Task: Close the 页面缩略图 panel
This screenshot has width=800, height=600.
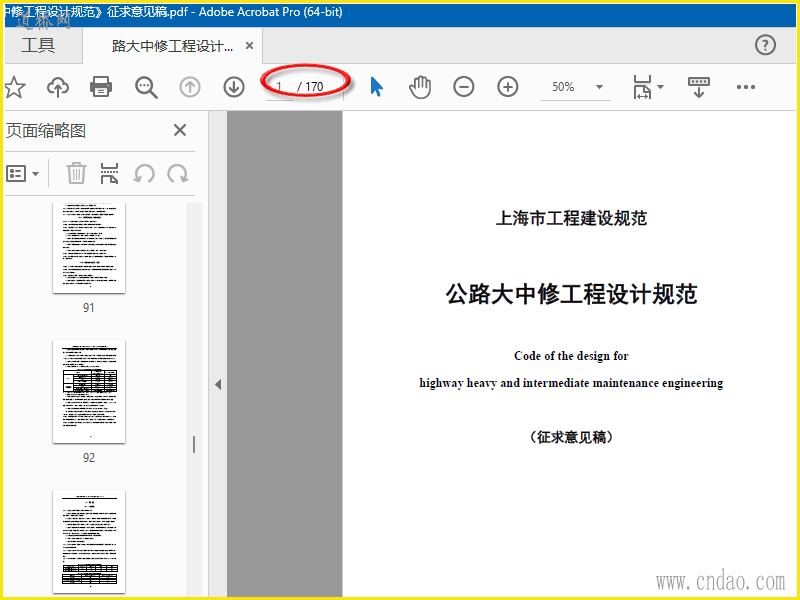Action: (180, 130)
